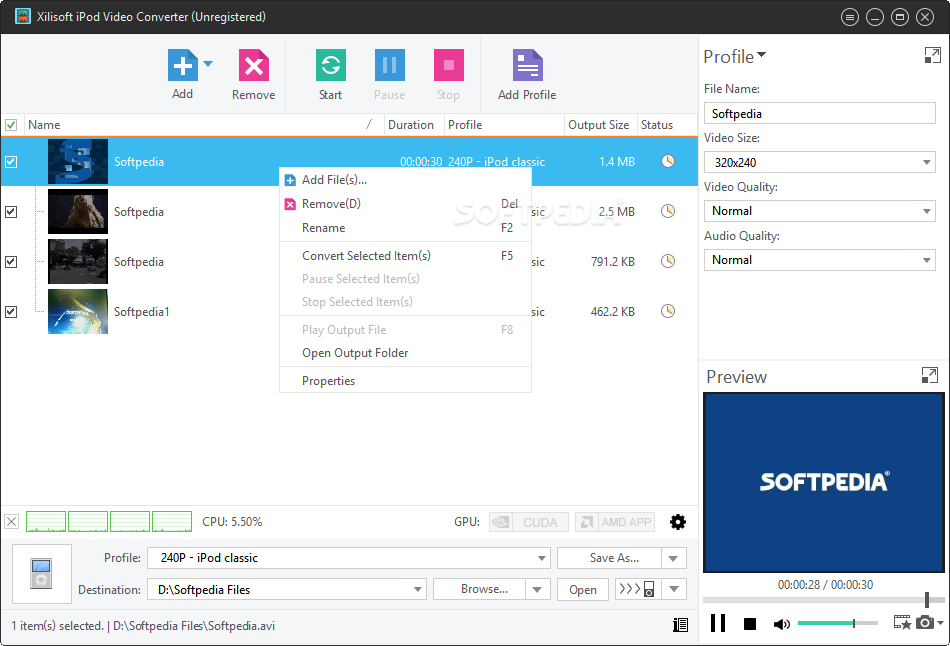Uncheck the highlighted Softpedia row checkbox
This screenshot has width=950, height=646.
[11, 162]
